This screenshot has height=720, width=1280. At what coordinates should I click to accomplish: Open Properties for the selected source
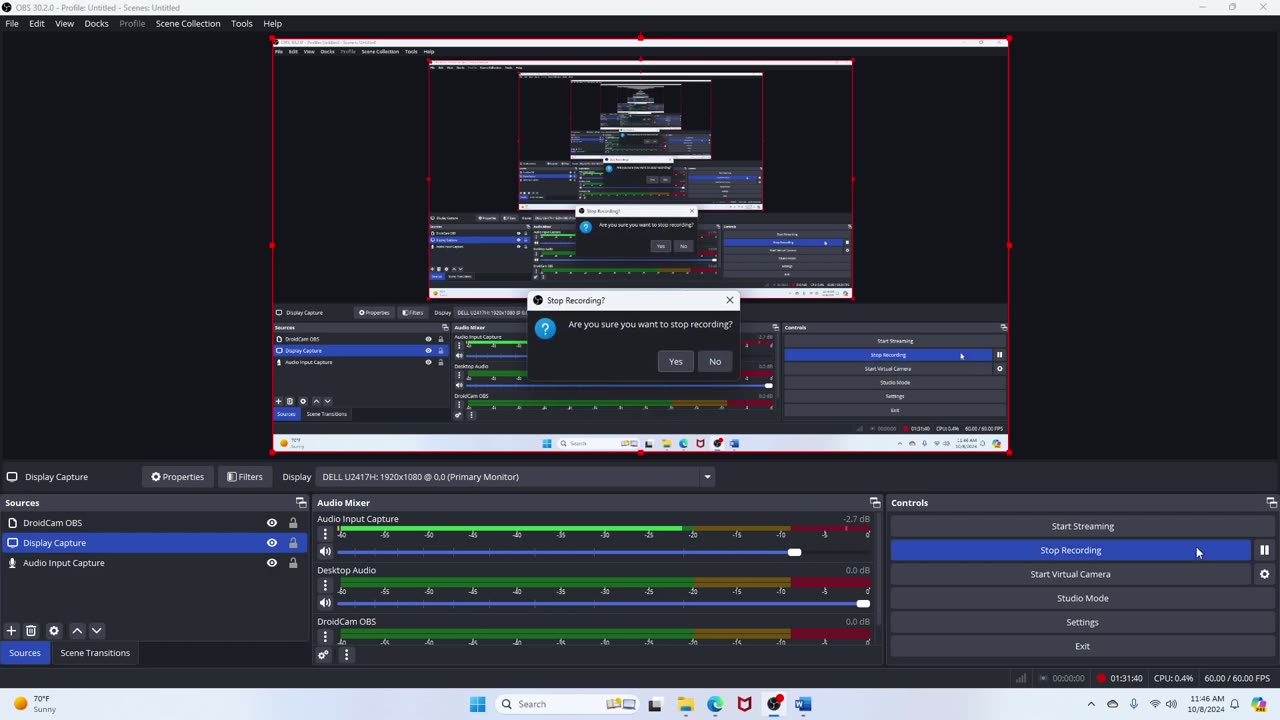coord(177,477)
